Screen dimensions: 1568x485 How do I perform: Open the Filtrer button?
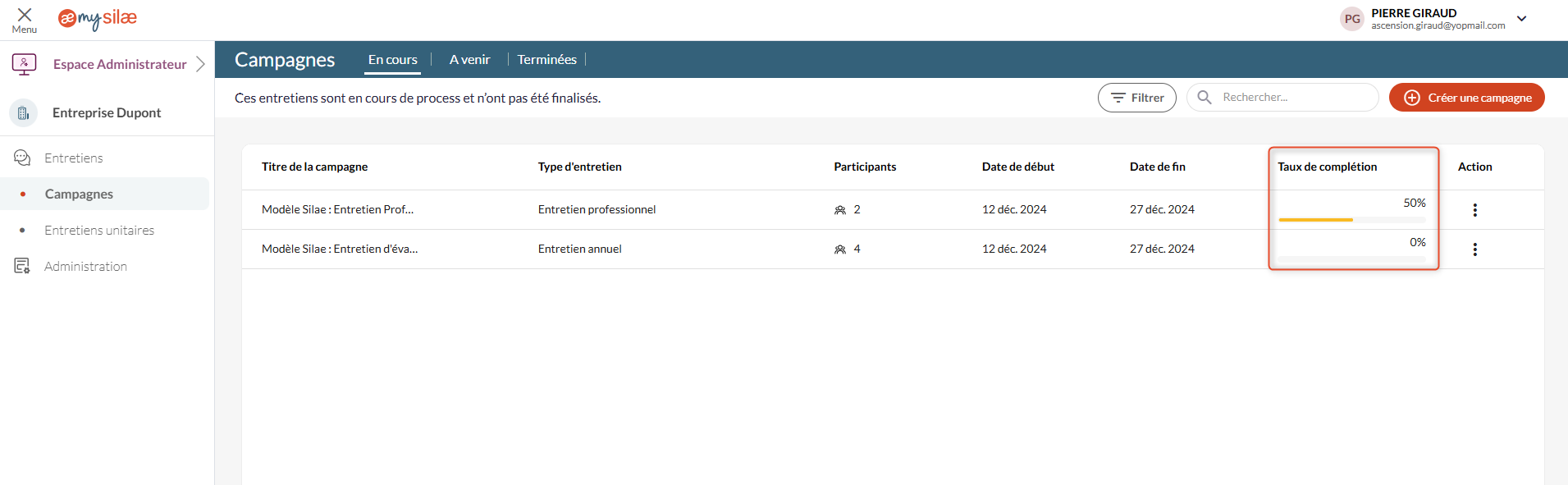point(1137,98)
